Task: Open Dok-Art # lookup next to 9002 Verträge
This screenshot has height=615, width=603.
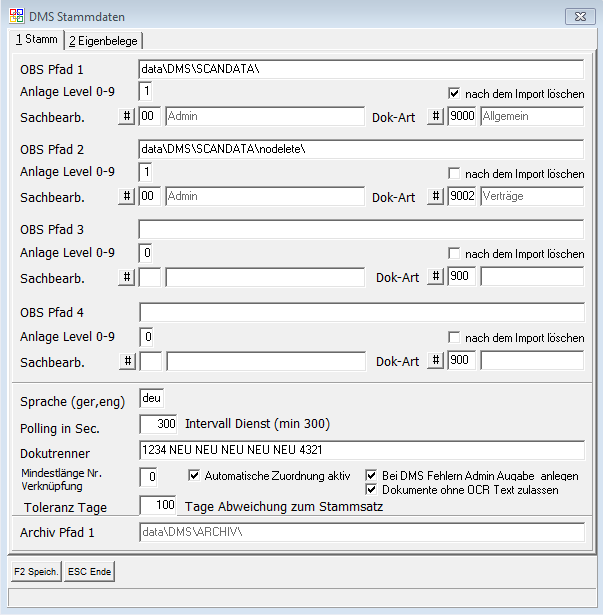Action: click(435, 197)
